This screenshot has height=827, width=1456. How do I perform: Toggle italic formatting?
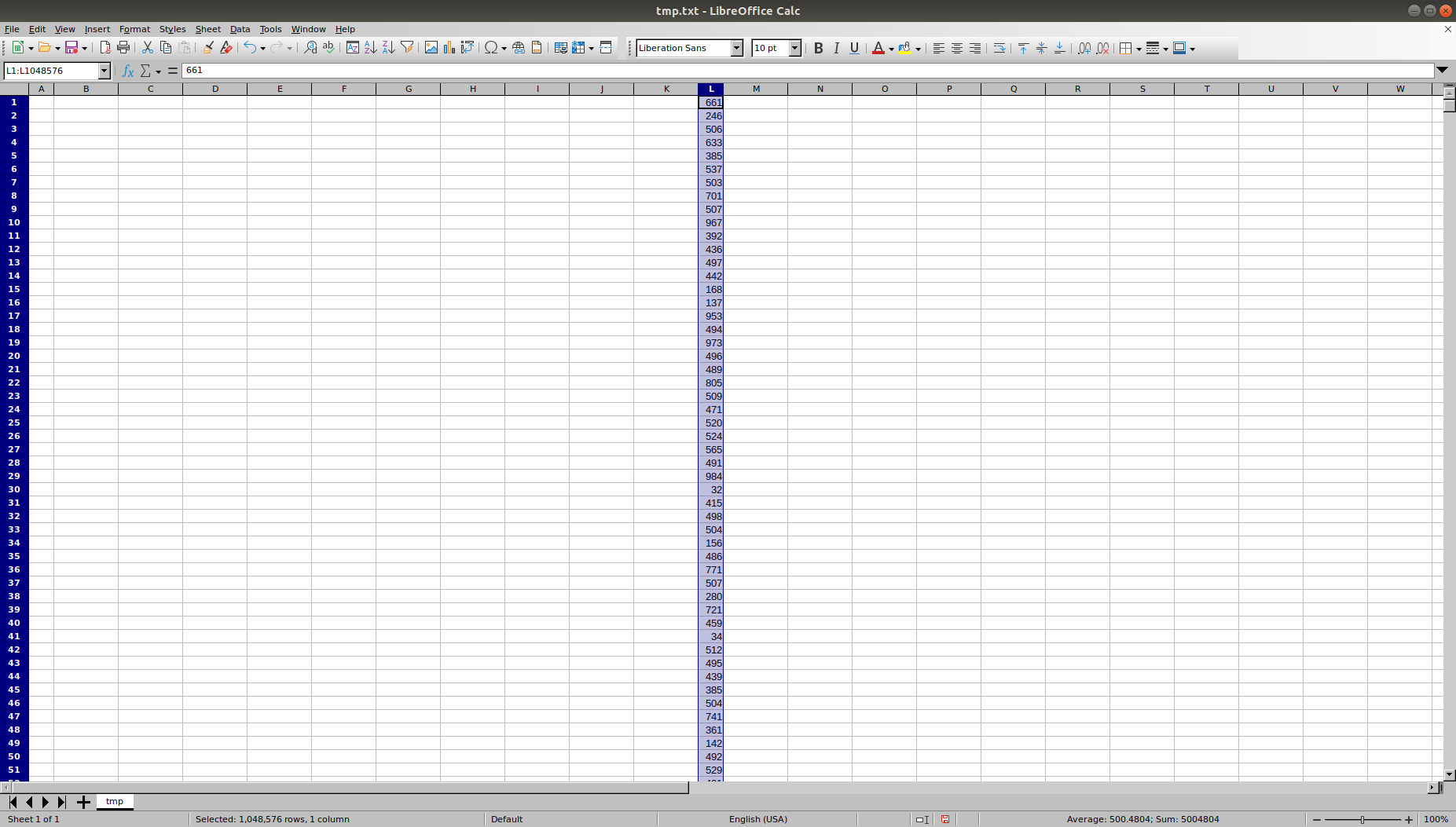pyautogui.click(x=836, y=48)
